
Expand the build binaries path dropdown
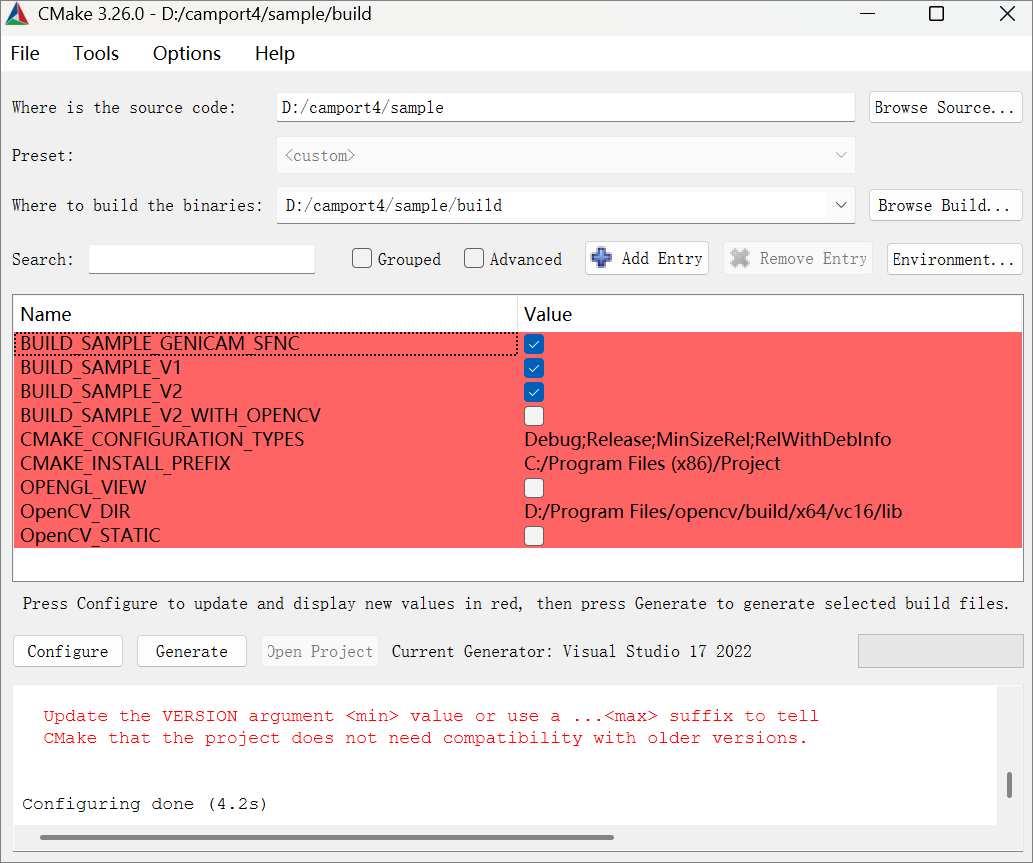[x=841, y=205]
